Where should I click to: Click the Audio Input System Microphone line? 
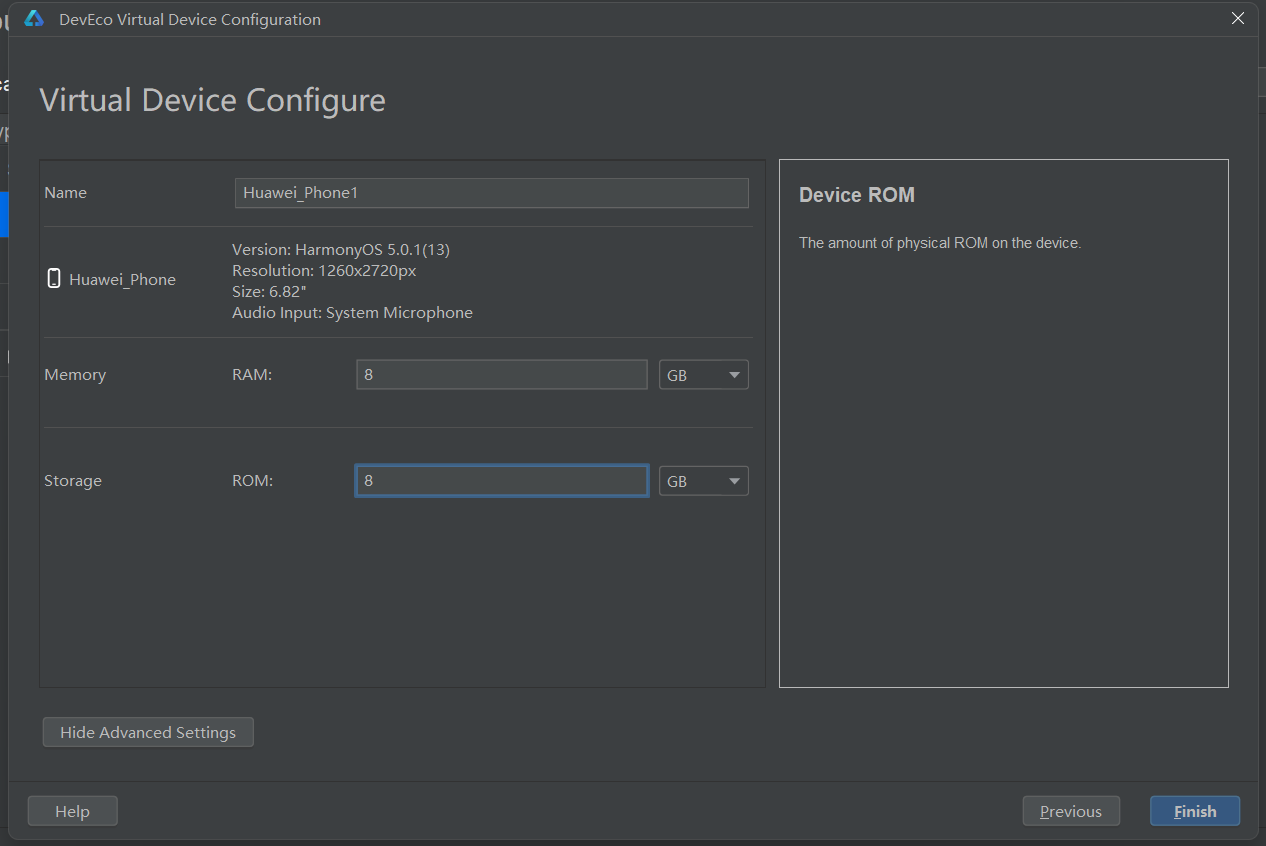(x=352, y=313)
